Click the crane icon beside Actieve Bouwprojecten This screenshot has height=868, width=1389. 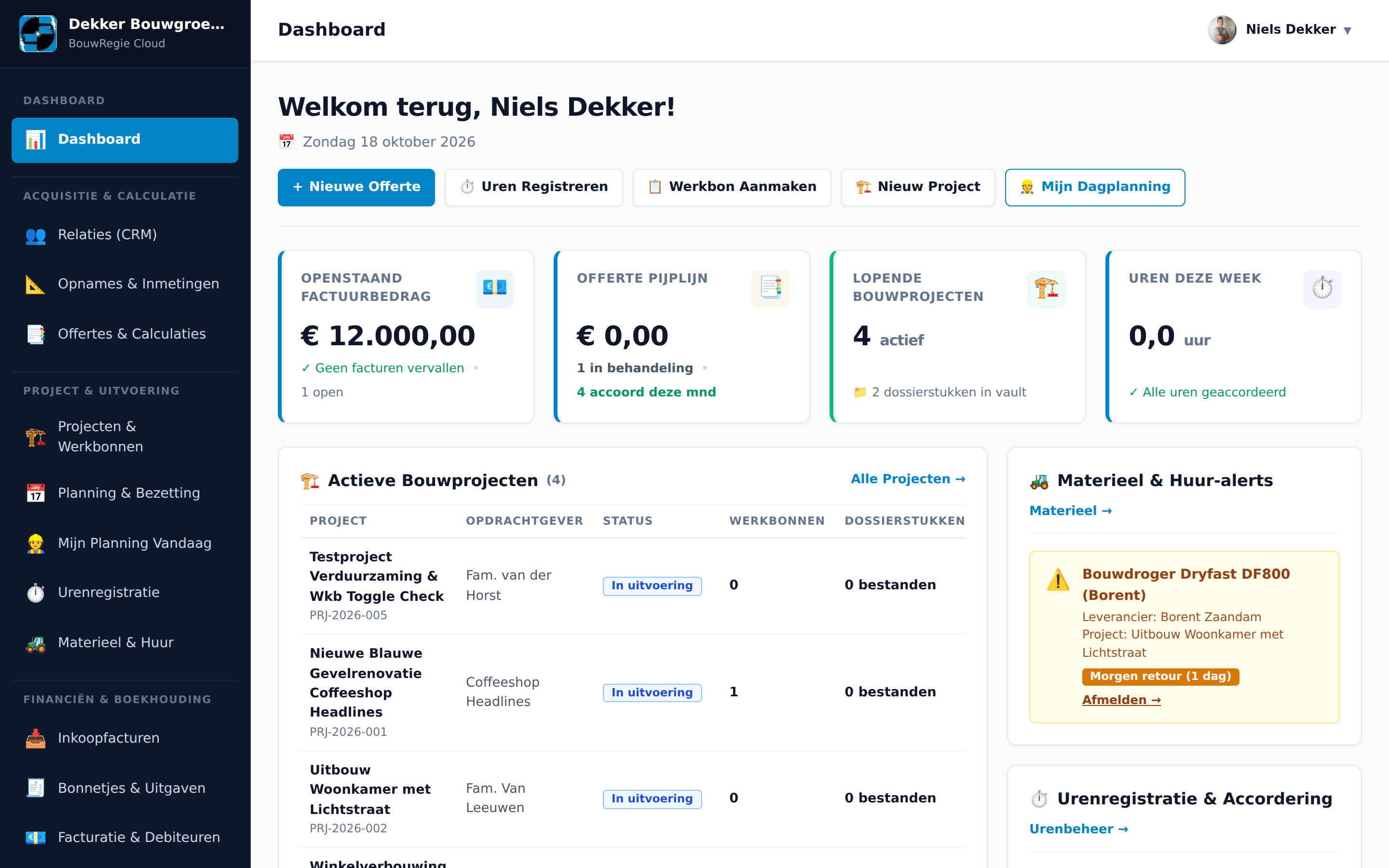(x=310, y=481)
